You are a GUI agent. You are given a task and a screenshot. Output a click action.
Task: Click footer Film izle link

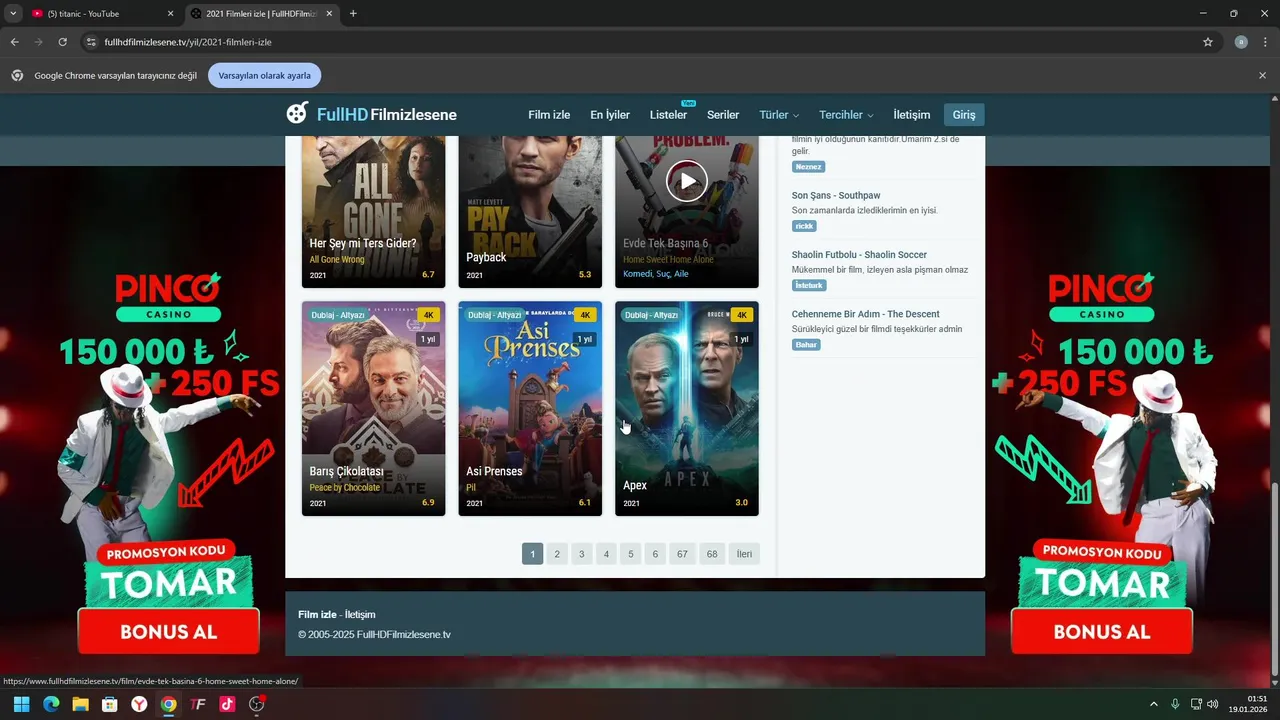[x=317, y=614]
